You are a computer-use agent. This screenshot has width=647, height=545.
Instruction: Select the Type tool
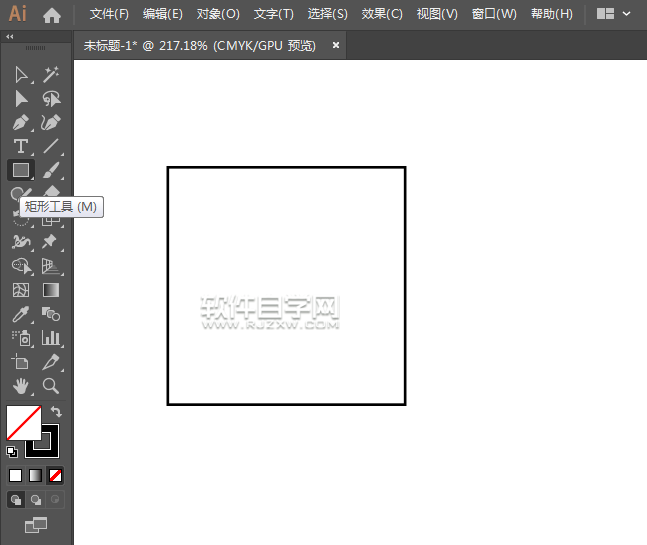click(21, 146)
